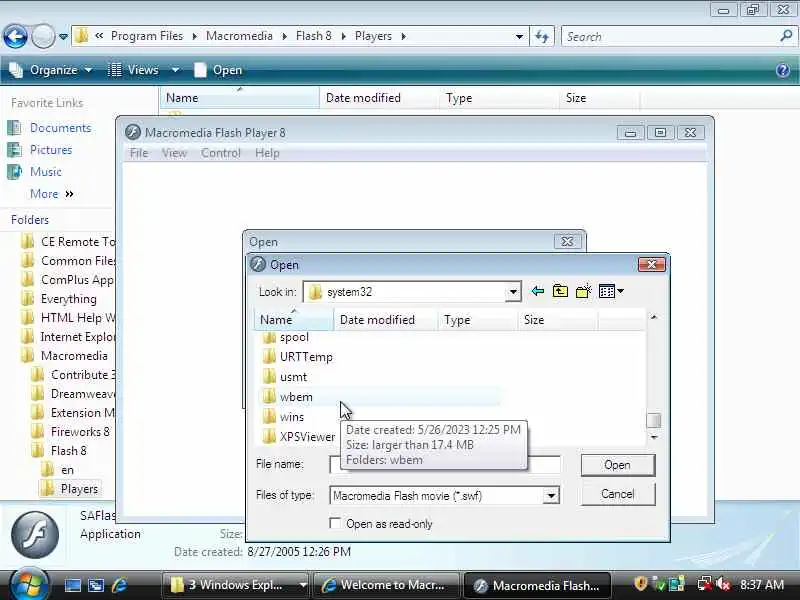Expand the Files of type dropdown
This screenshot has height=600, width=800.
tap(551, 495)
